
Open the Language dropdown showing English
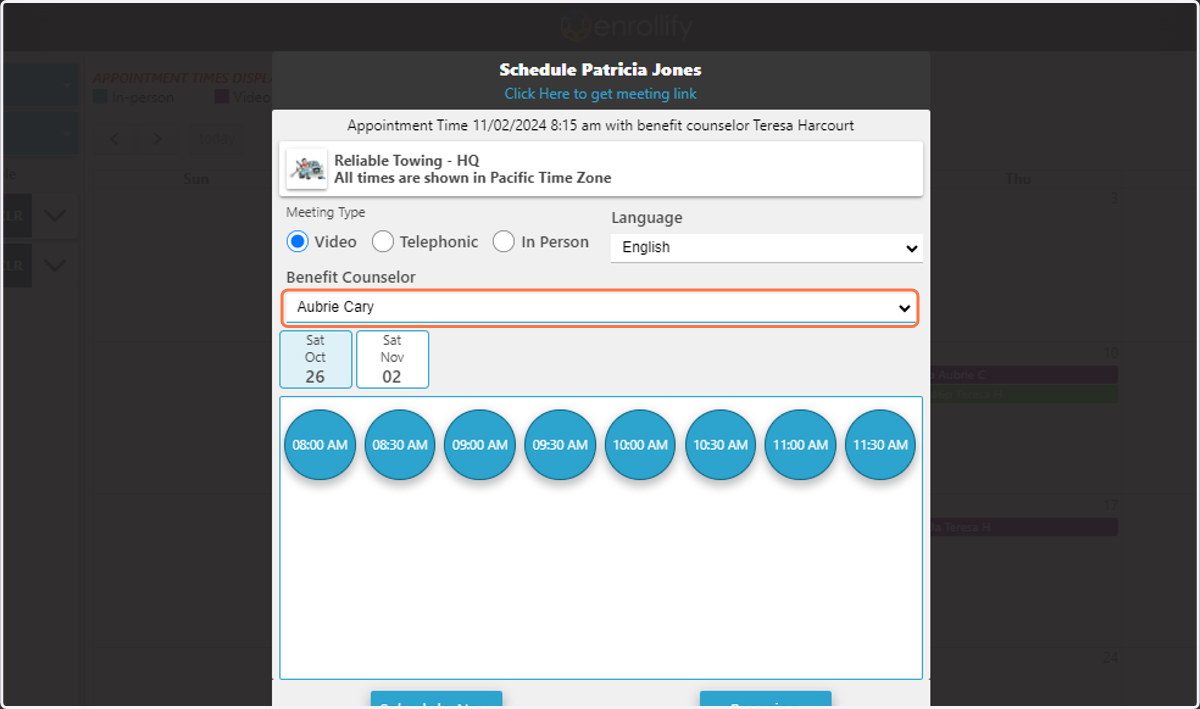tap(766, 247)
